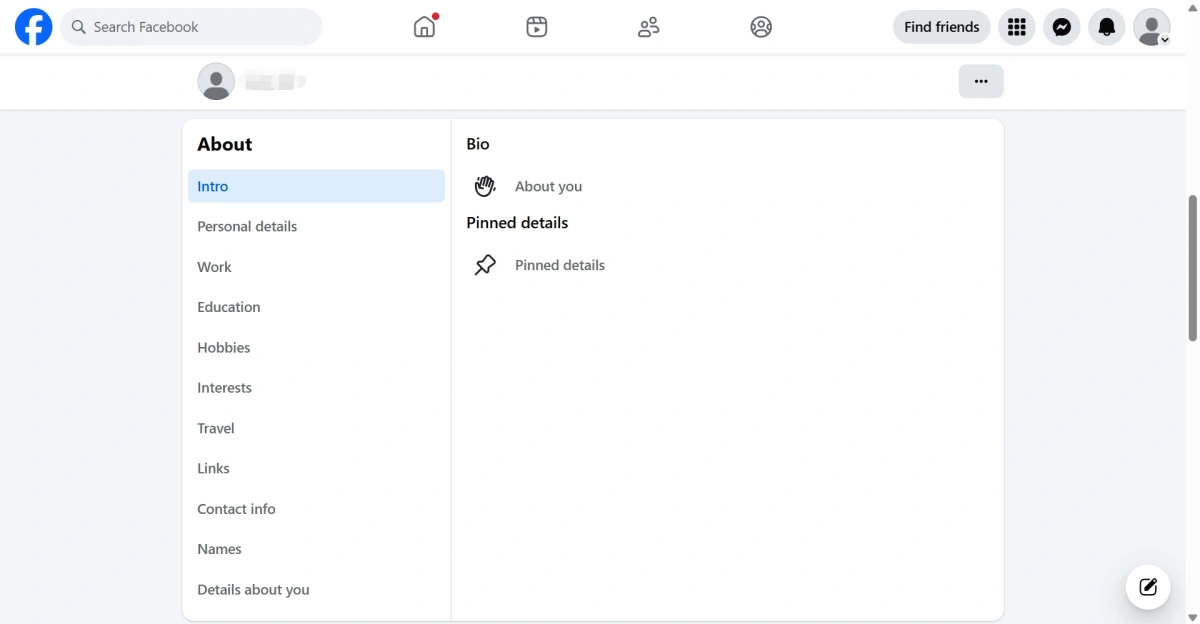Open the Contact info section
Screen dimensions: 1200x624
click(316, 509)
